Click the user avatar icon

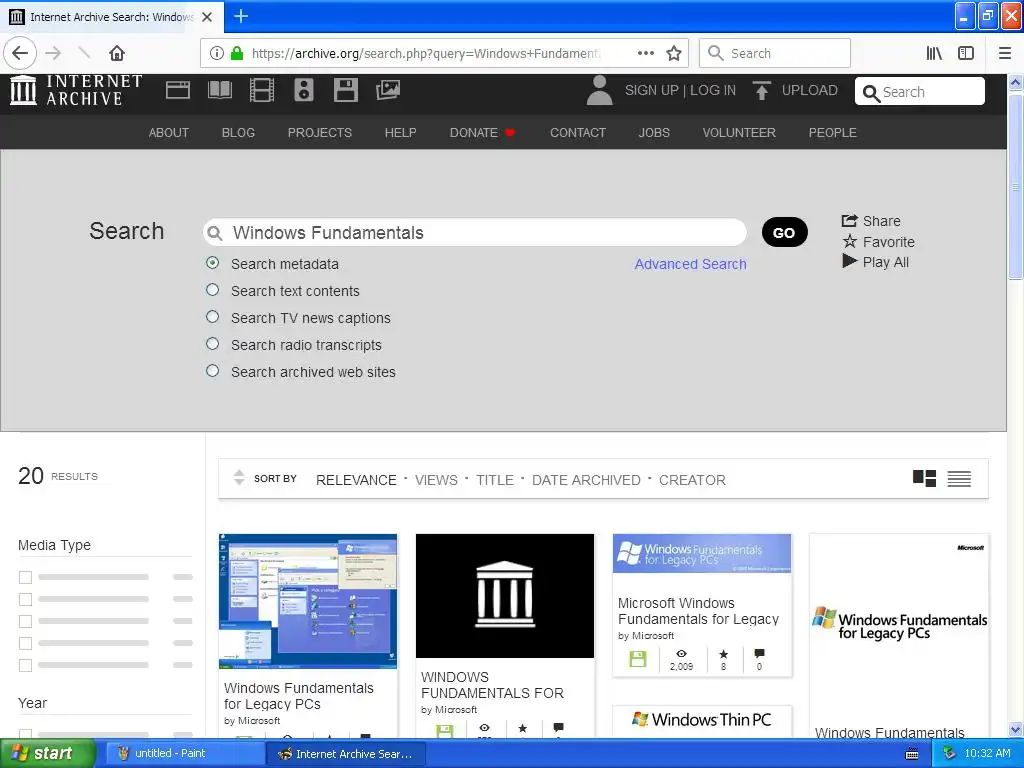[600, 90]
